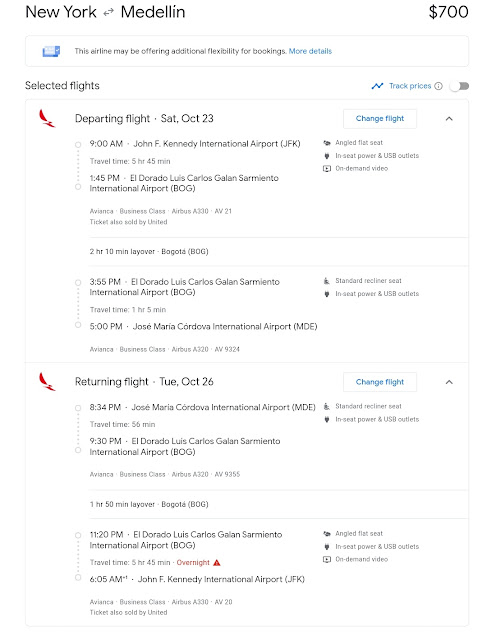Click the round-trip arrows icon in title

click(x=108, y=13)
